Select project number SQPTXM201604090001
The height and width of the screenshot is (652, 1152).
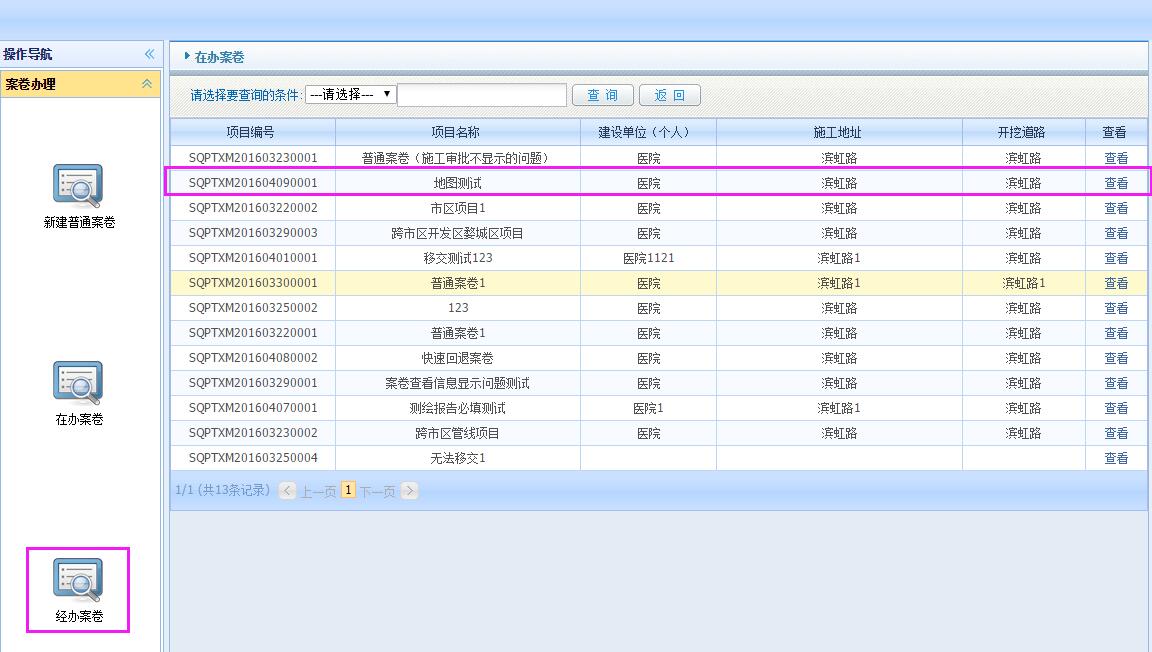coord(253,183)
